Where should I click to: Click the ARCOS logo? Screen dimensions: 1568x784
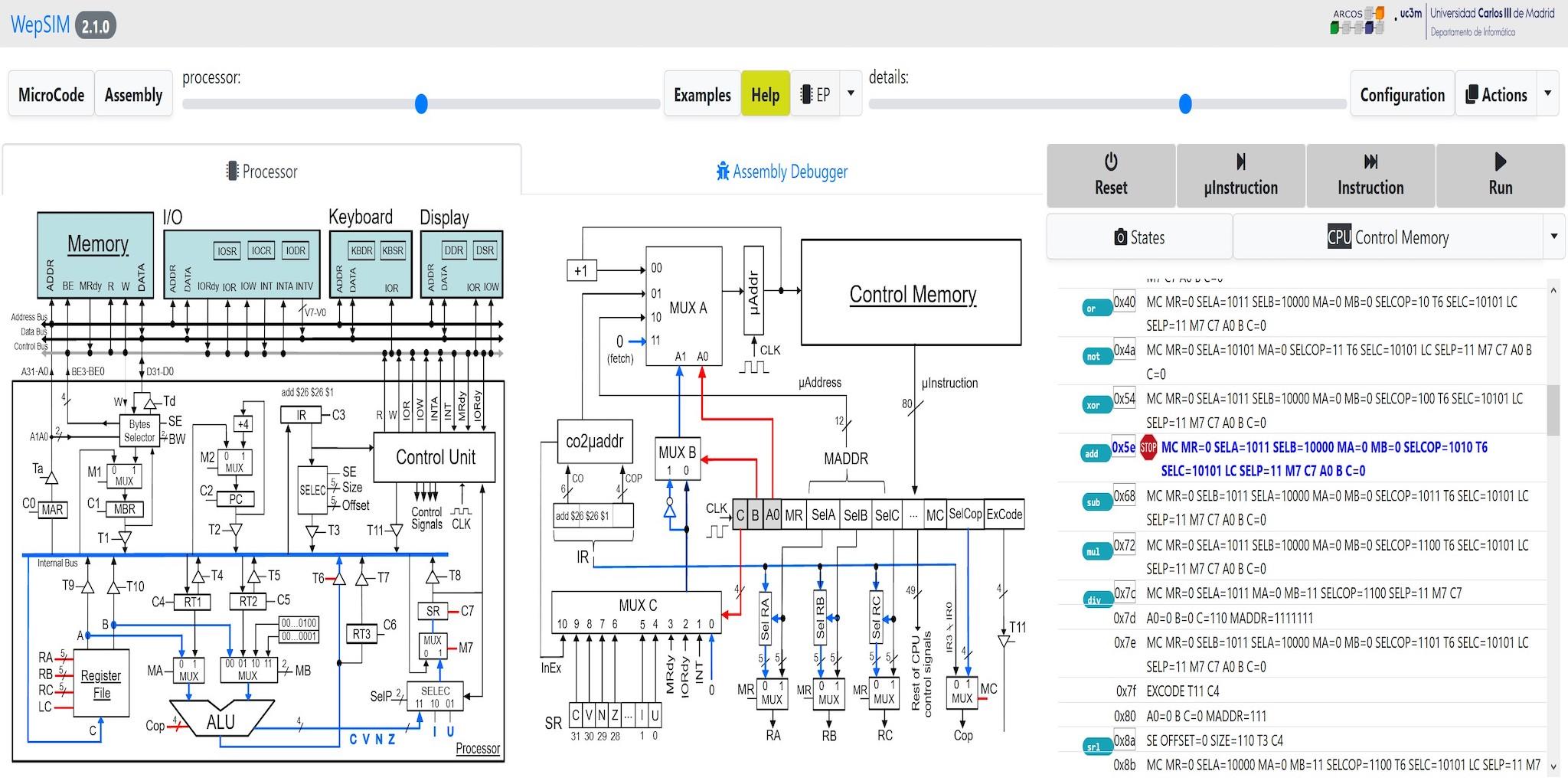click(1357, 21)
